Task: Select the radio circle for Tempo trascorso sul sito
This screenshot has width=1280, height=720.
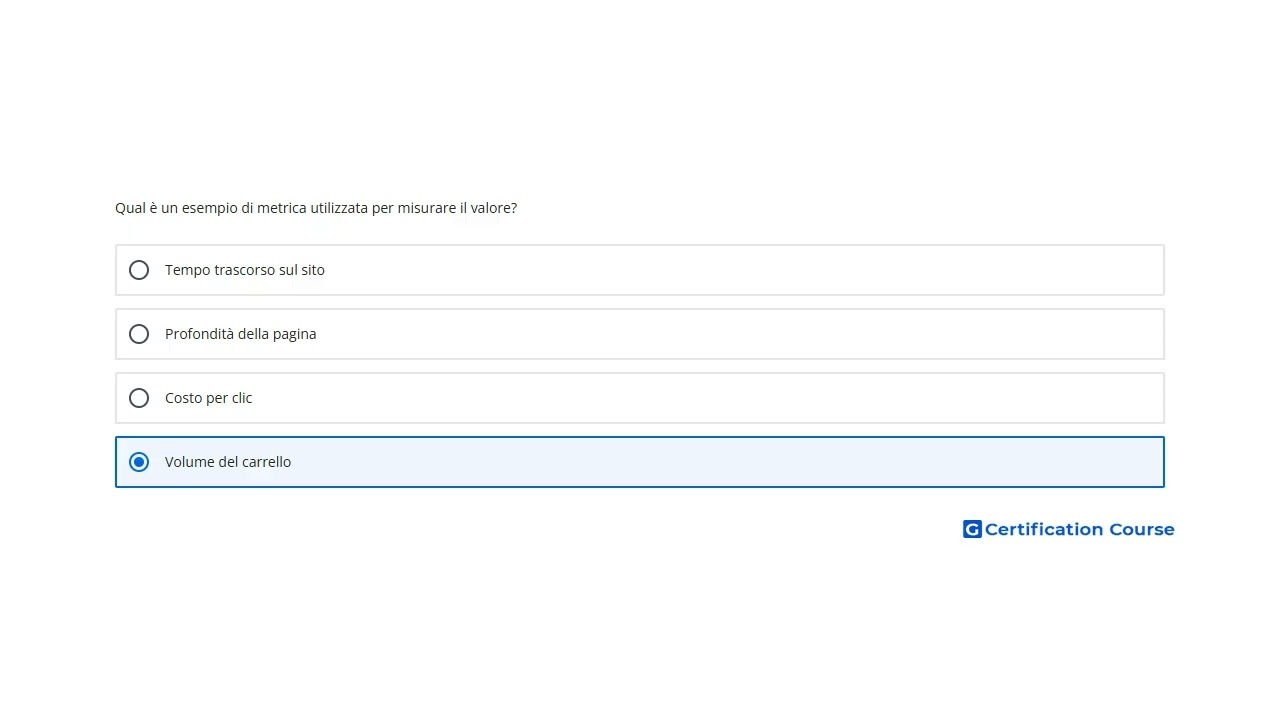Action: [139, 270]
